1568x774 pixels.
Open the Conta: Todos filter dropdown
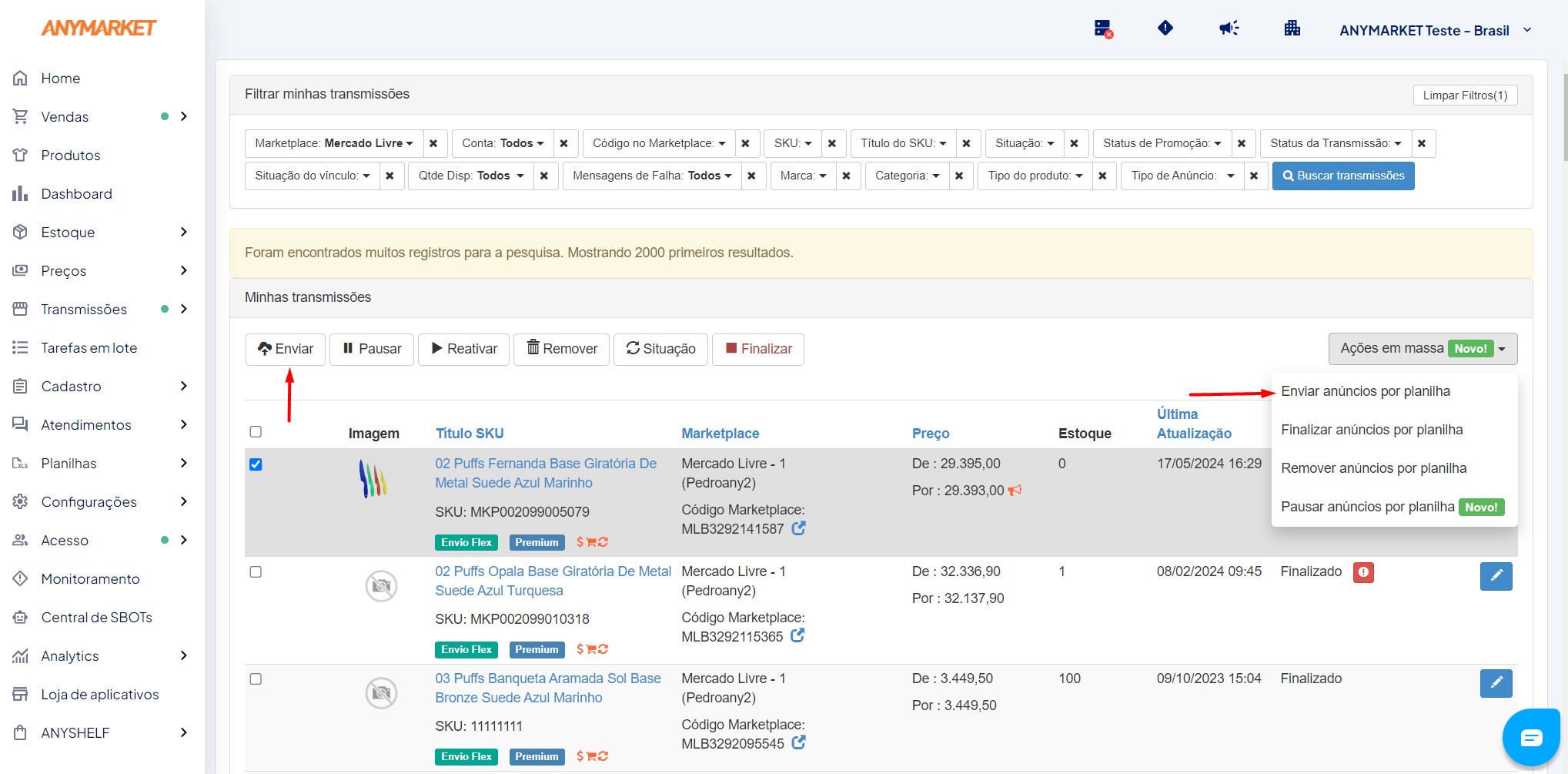tap(503, 143)
